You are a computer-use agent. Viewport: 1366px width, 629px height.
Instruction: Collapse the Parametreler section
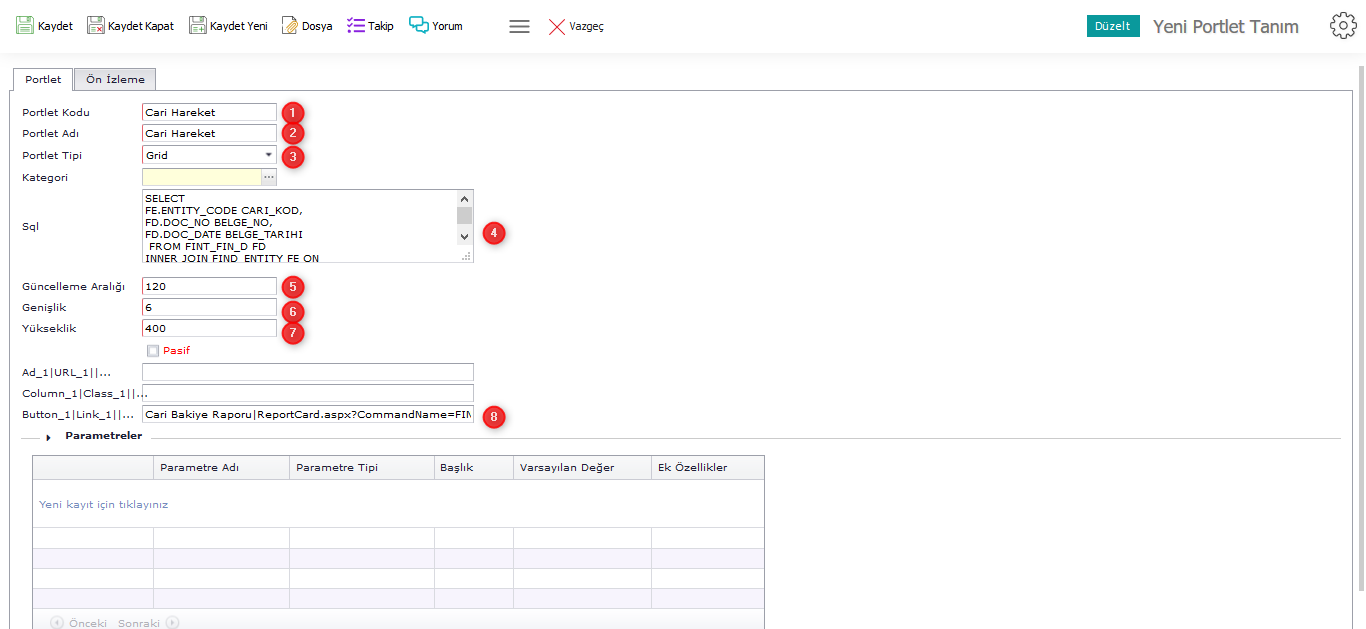point(48,437)
